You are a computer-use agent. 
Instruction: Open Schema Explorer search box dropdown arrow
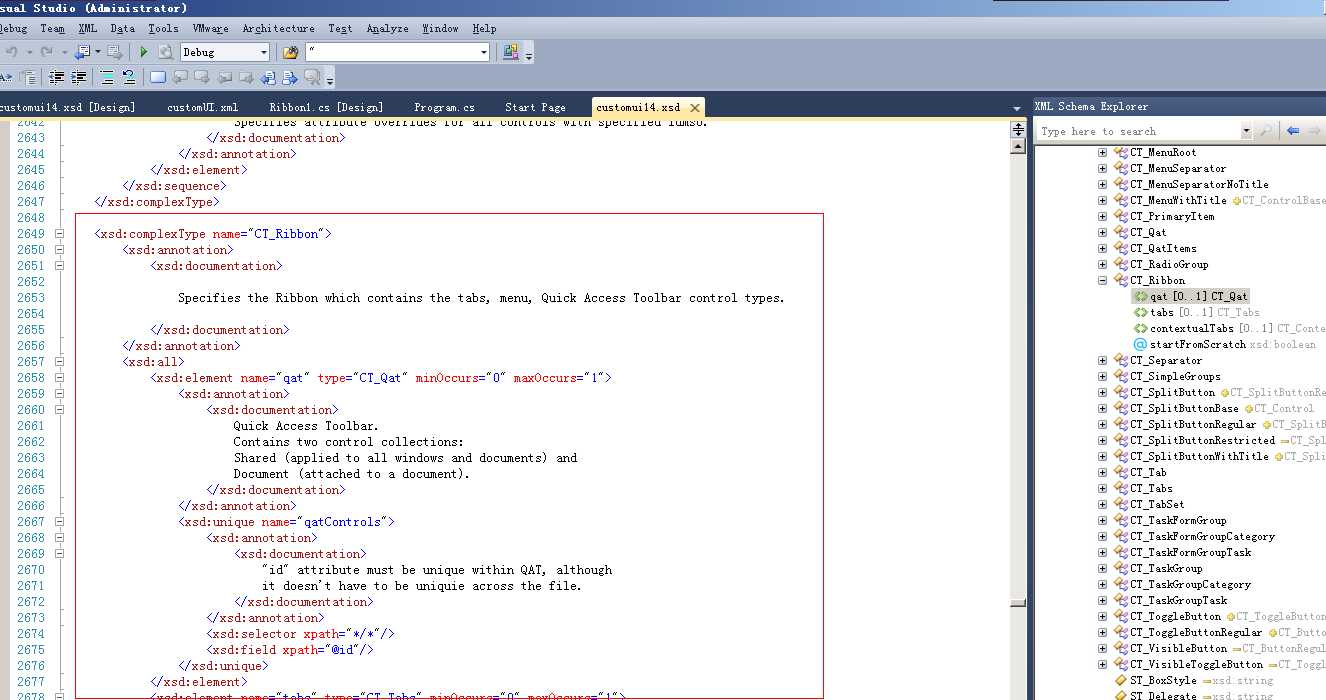(x=1247, y=131)
